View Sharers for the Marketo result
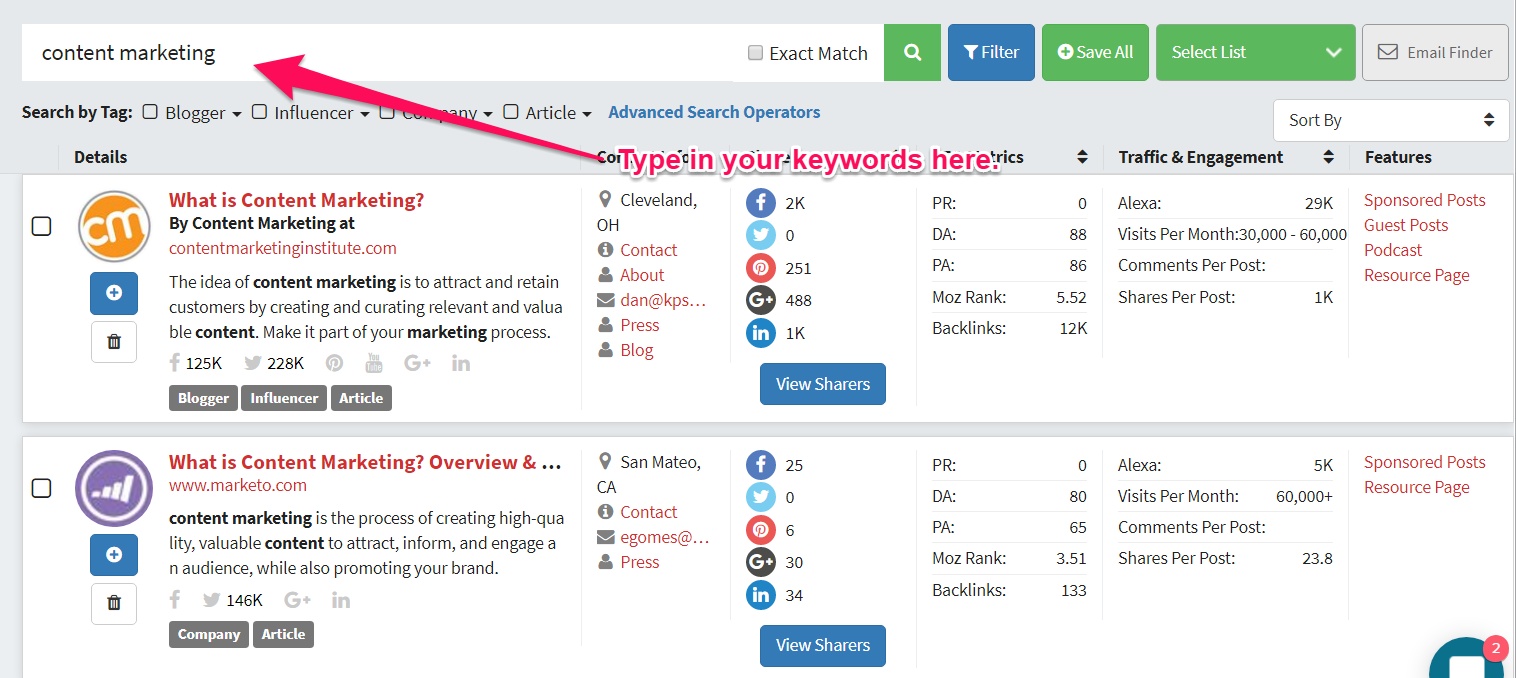This screenshot has width=1516, height=678. coord(823,646)
